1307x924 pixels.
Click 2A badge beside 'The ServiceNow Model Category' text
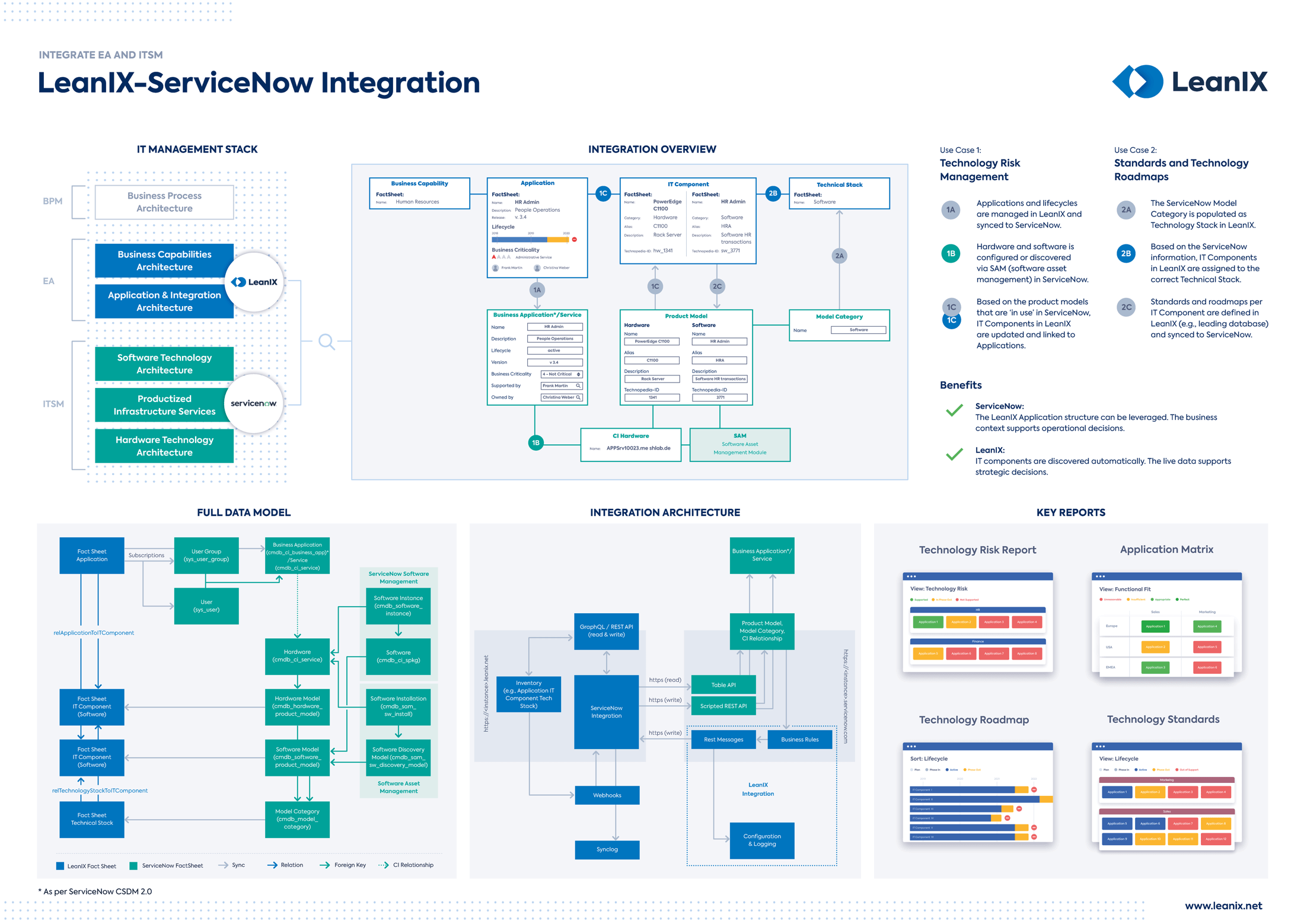[1126, 210]
